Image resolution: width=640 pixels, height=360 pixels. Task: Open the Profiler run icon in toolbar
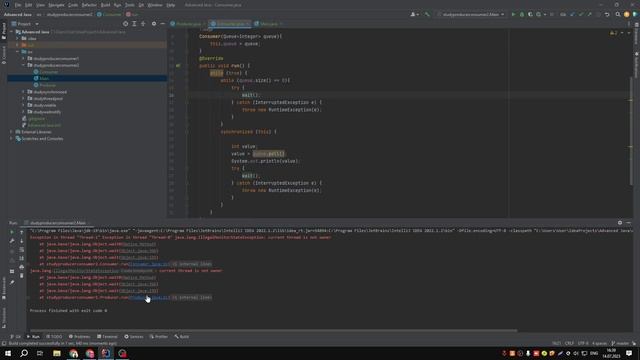coord(539,14)
